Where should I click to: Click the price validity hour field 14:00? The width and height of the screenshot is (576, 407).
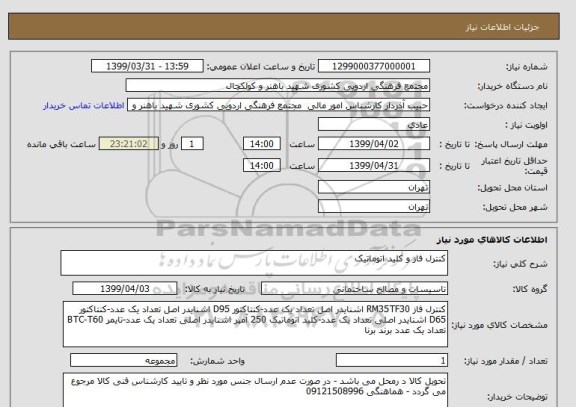coord(262,165)
